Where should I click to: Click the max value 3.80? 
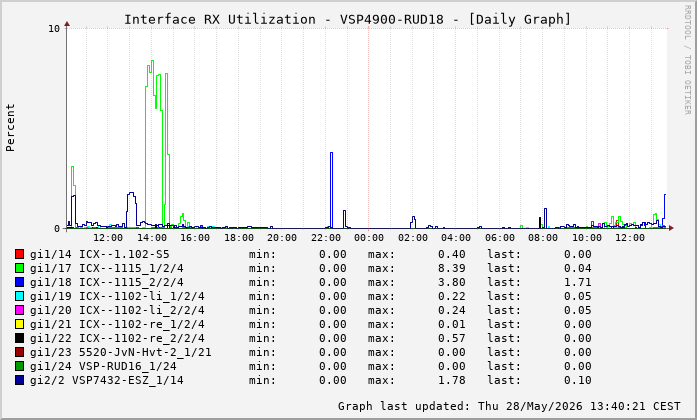pyautogui.click(x=452, y=282)
